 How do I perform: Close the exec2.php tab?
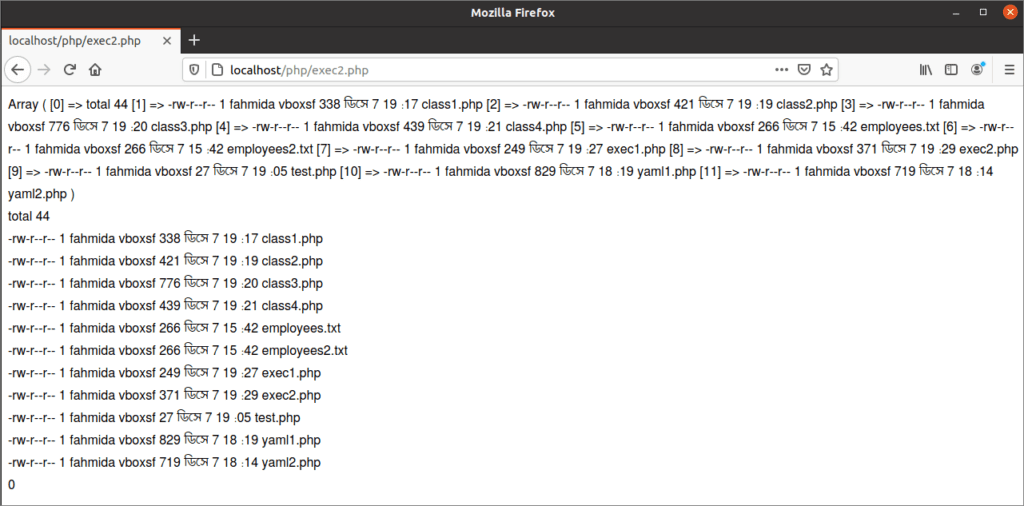pos(165,40)
